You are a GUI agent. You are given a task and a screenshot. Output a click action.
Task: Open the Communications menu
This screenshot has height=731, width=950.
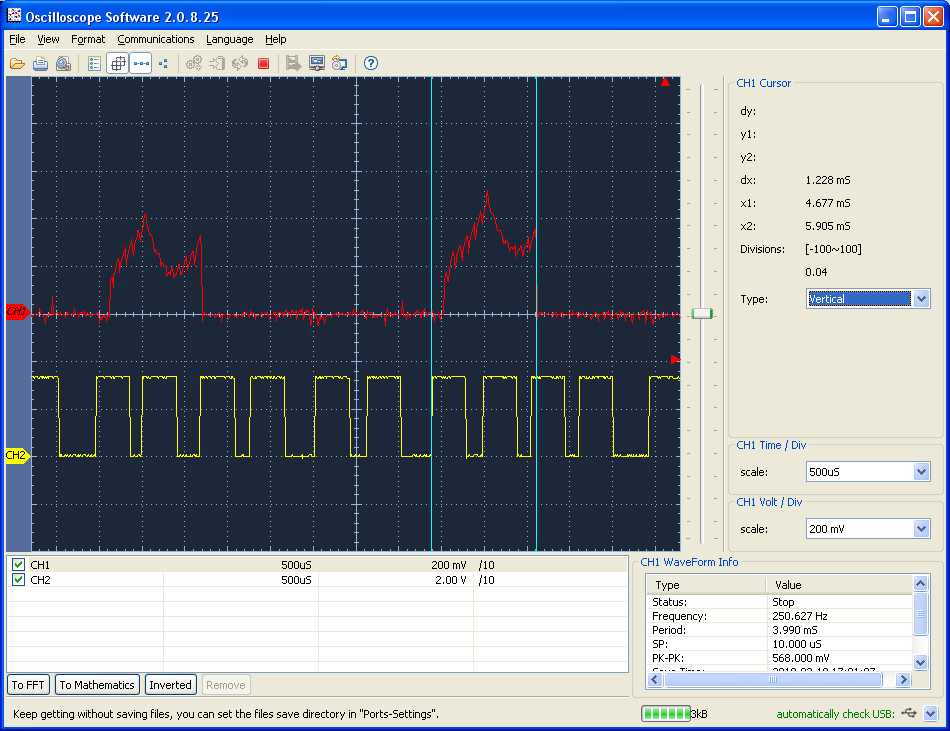155,39
